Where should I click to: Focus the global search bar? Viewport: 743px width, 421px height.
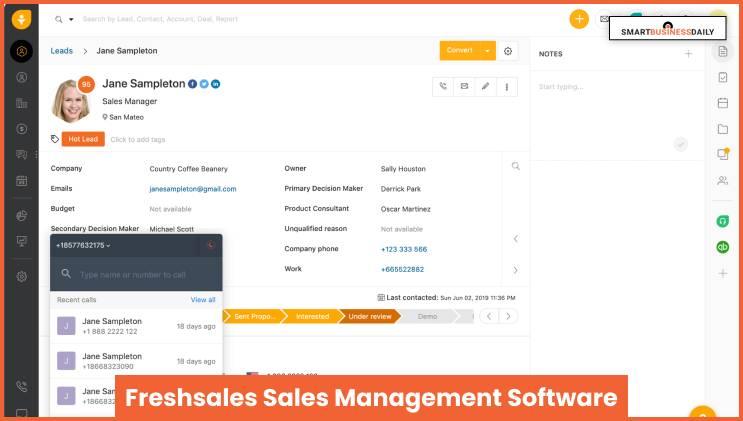pyautogui.click(x=160, y=19)
